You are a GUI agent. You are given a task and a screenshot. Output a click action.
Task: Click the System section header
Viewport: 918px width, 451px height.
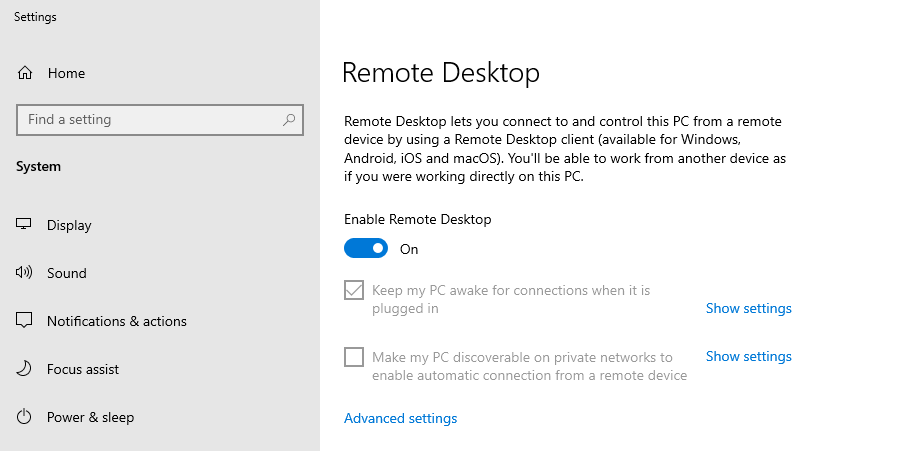(x=39, y=167)
